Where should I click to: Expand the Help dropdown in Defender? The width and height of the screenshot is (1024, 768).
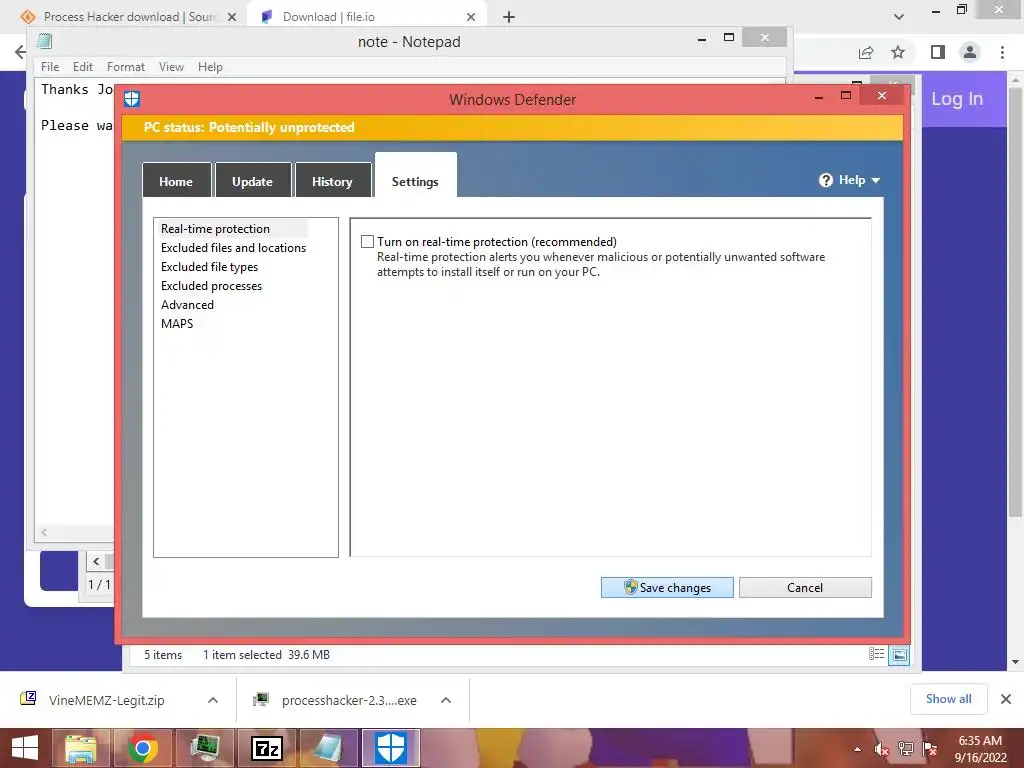click(x=876, y=180)
